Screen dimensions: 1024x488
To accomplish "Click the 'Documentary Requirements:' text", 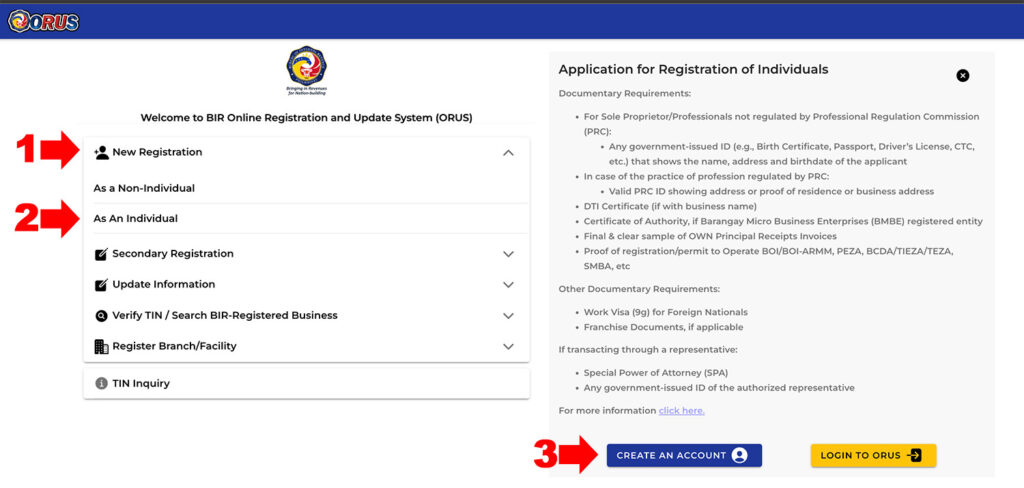I will (x=624, y=93).
